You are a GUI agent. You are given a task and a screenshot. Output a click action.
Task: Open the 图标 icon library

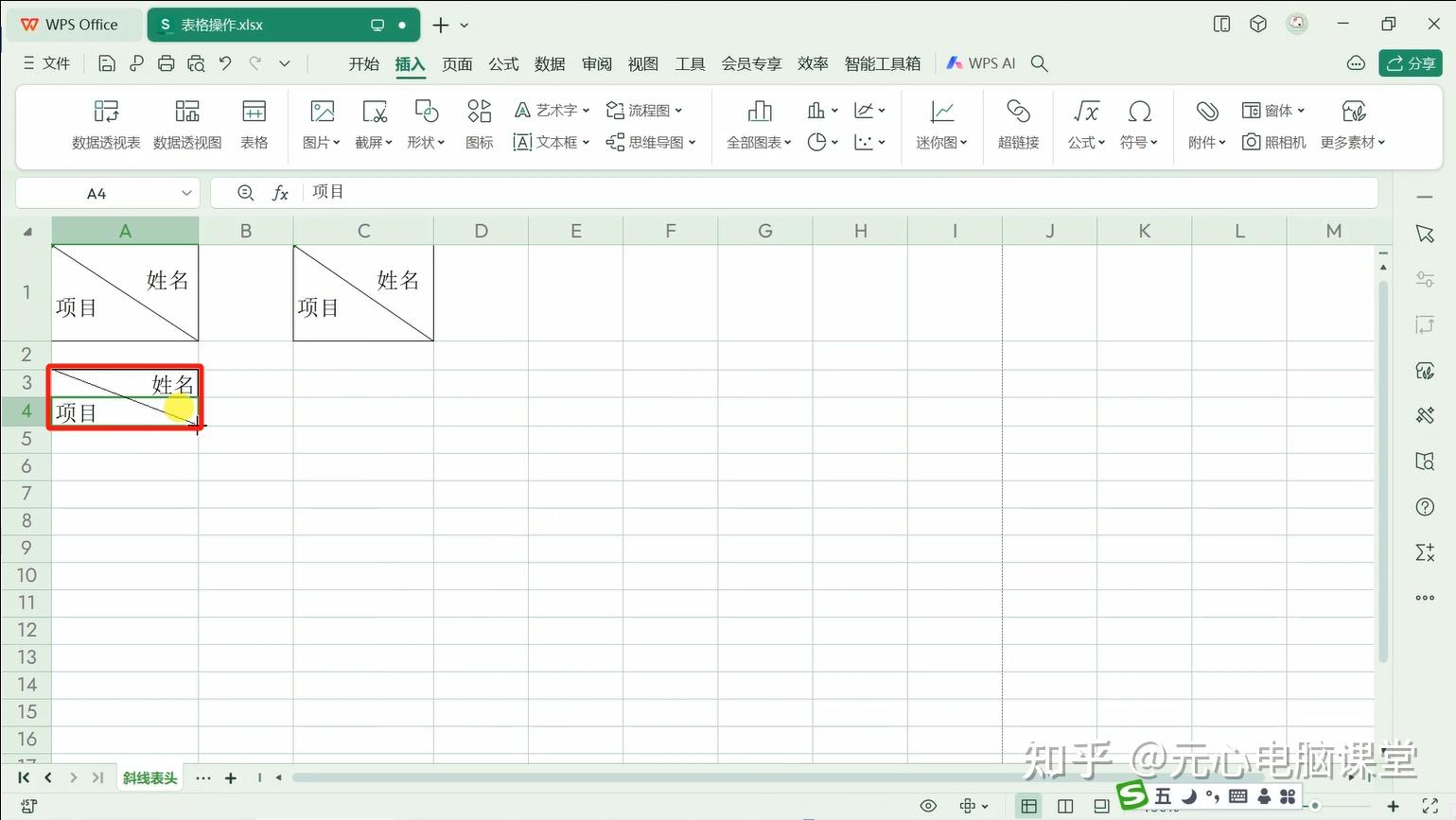click(x=479, y=123)
